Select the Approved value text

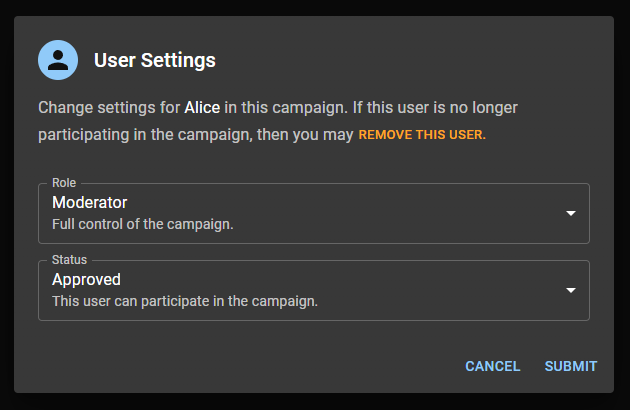pos(86,280)
